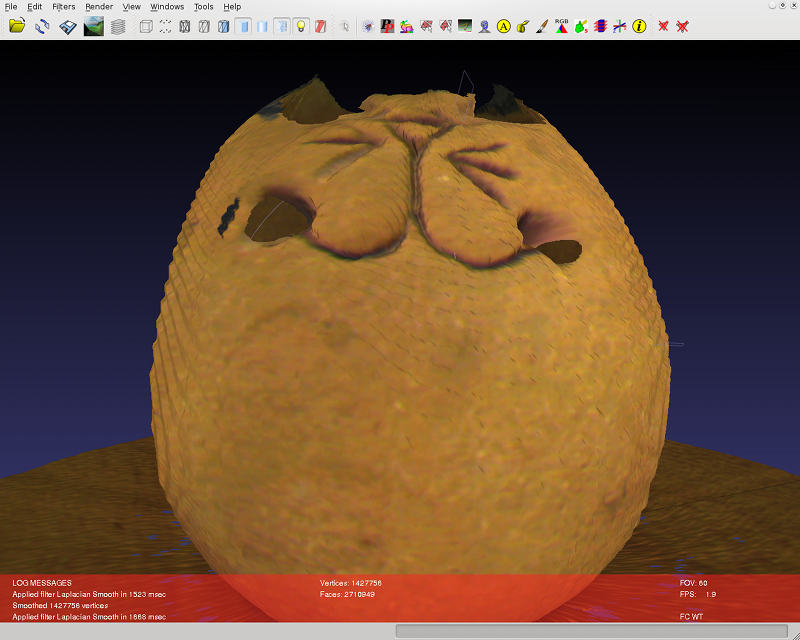The height and width of the screenshot is (640, 800).
Task: Open the Render menu
Action: (99, 7)
